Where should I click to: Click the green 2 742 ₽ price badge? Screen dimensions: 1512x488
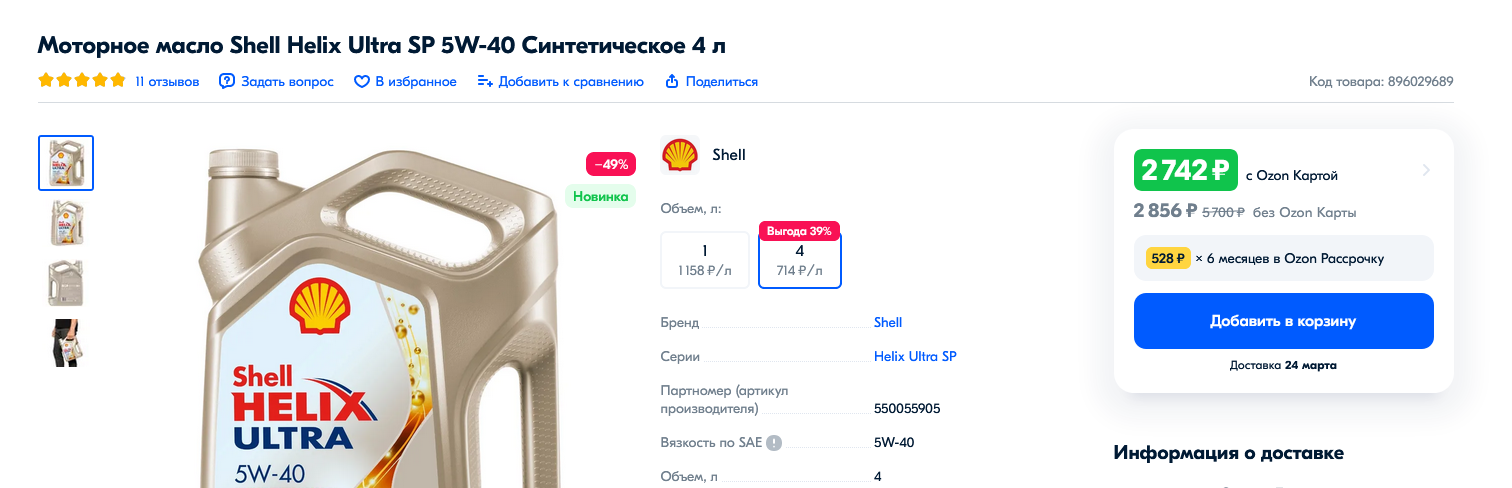point(1186,170)
